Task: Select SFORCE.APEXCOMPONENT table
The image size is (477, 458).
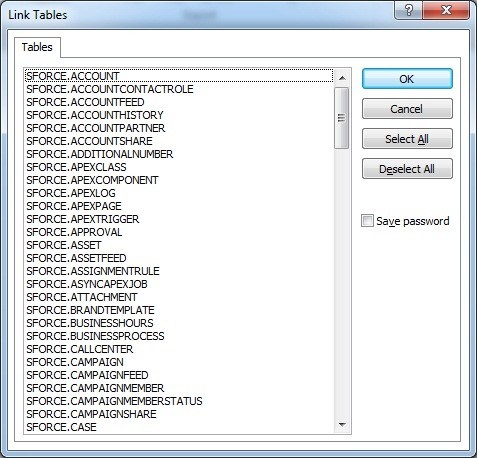Action: pos(179,180)
